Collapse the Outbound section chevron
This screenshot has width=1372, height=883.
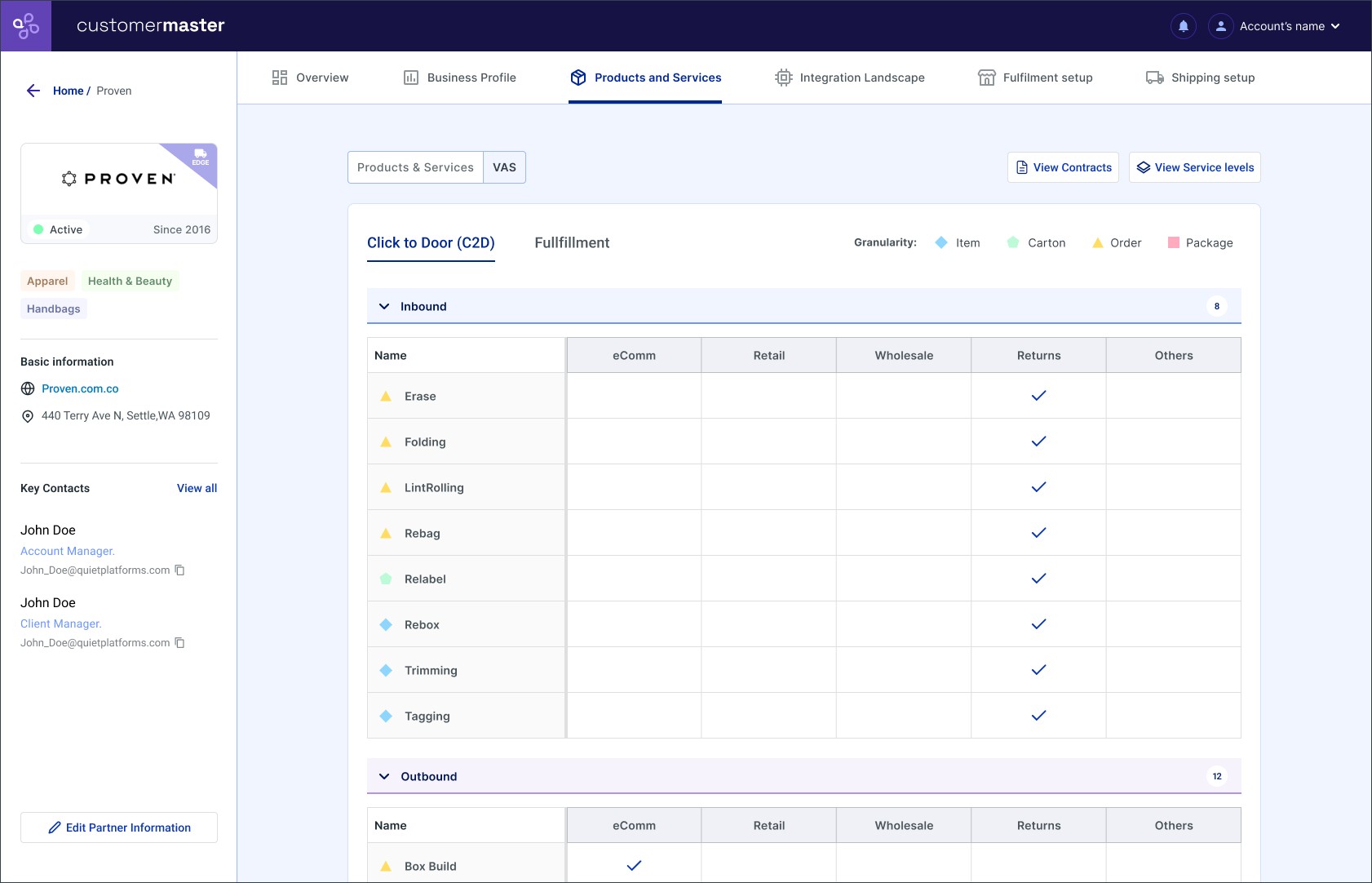(x=384, y=777)
